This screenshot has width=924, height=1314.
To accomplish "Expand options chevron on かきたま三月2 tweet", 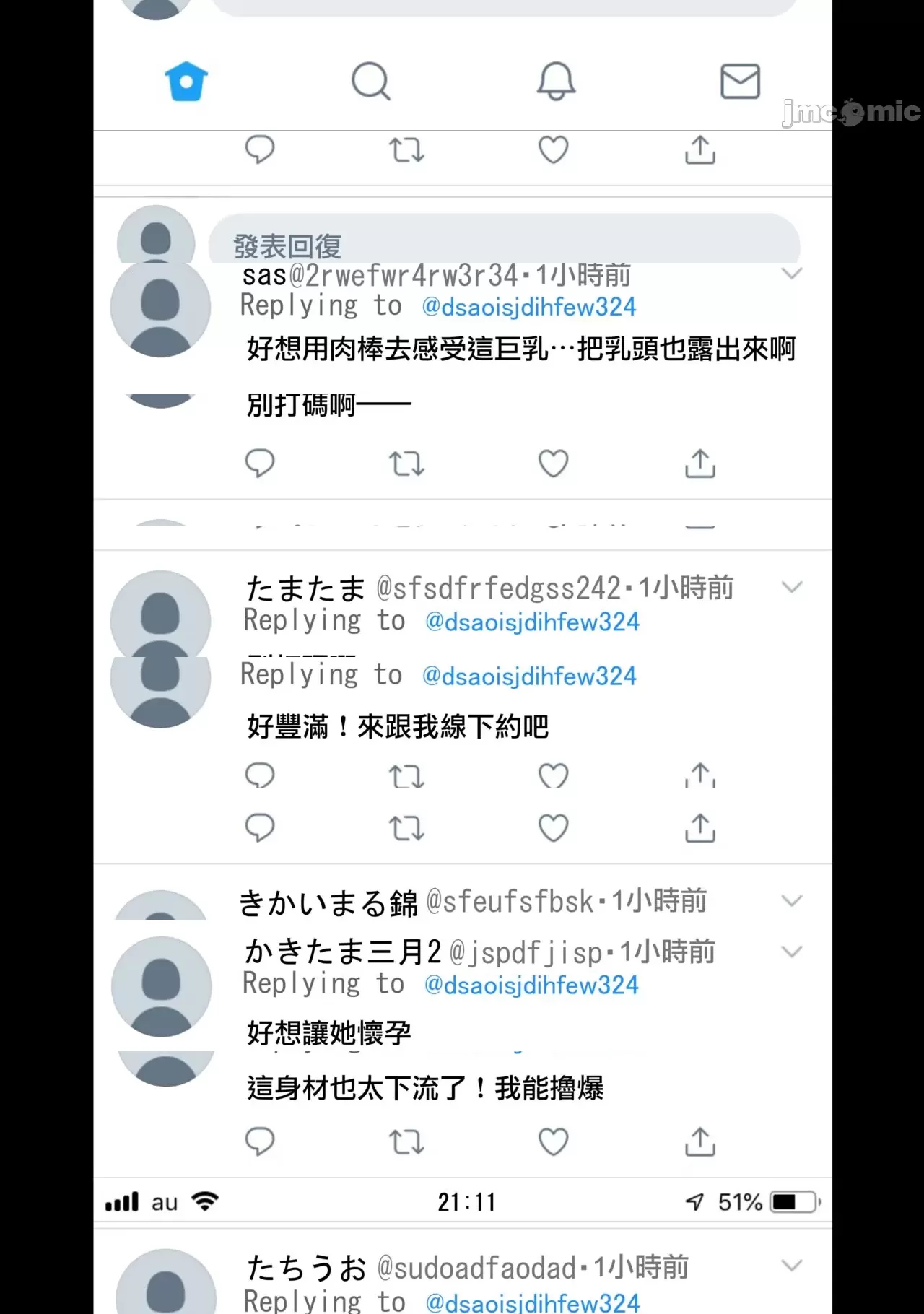I will [792, 952].
